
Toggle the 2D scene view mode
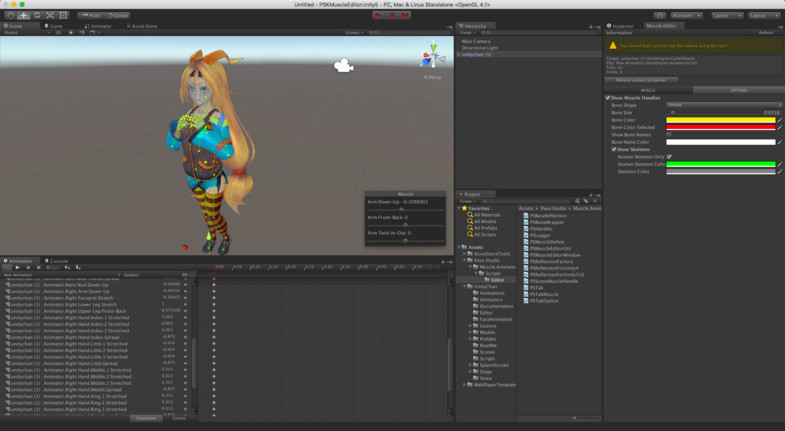click(x=59, y=33)
